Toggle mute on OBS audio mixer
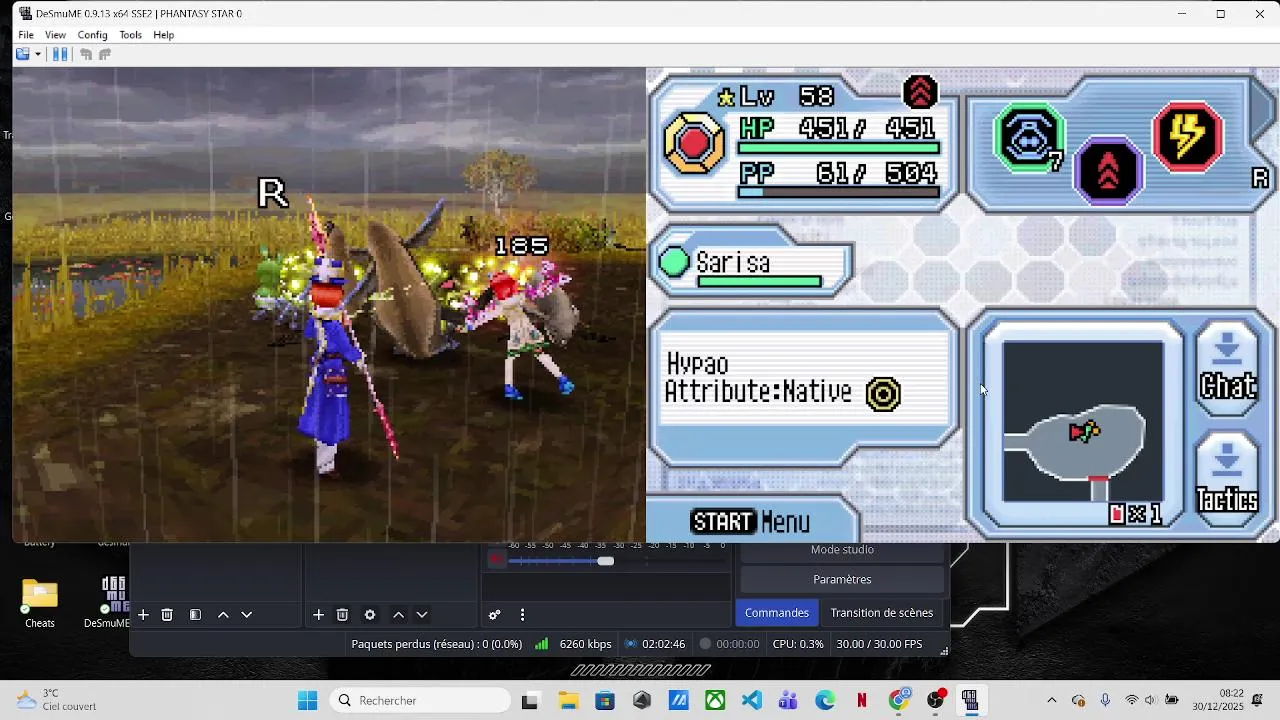1280x720 pixels. click(497, 560)
